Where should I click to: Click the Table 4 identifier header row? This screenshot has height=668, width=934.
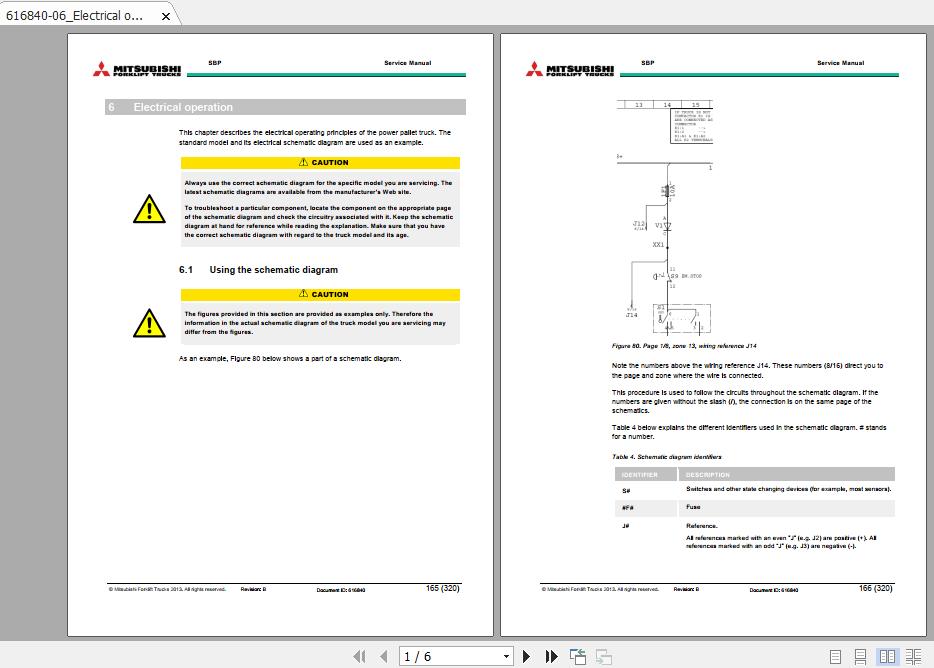(754, 474)
